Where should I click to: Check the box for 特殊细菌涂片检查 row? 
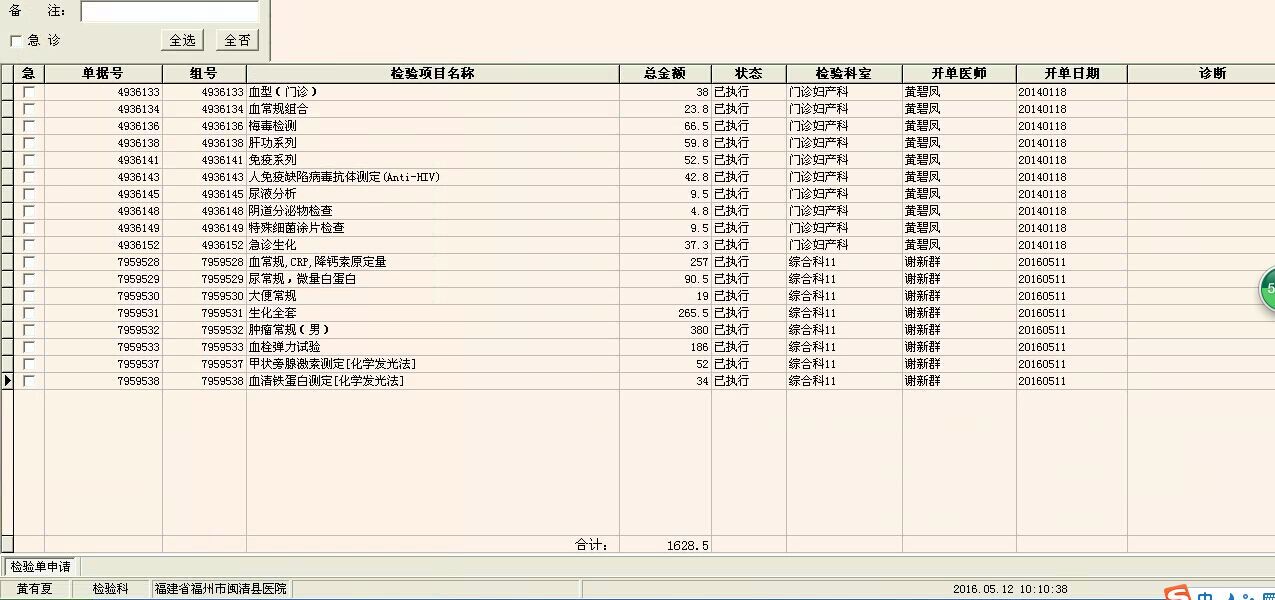pos(29,228)
